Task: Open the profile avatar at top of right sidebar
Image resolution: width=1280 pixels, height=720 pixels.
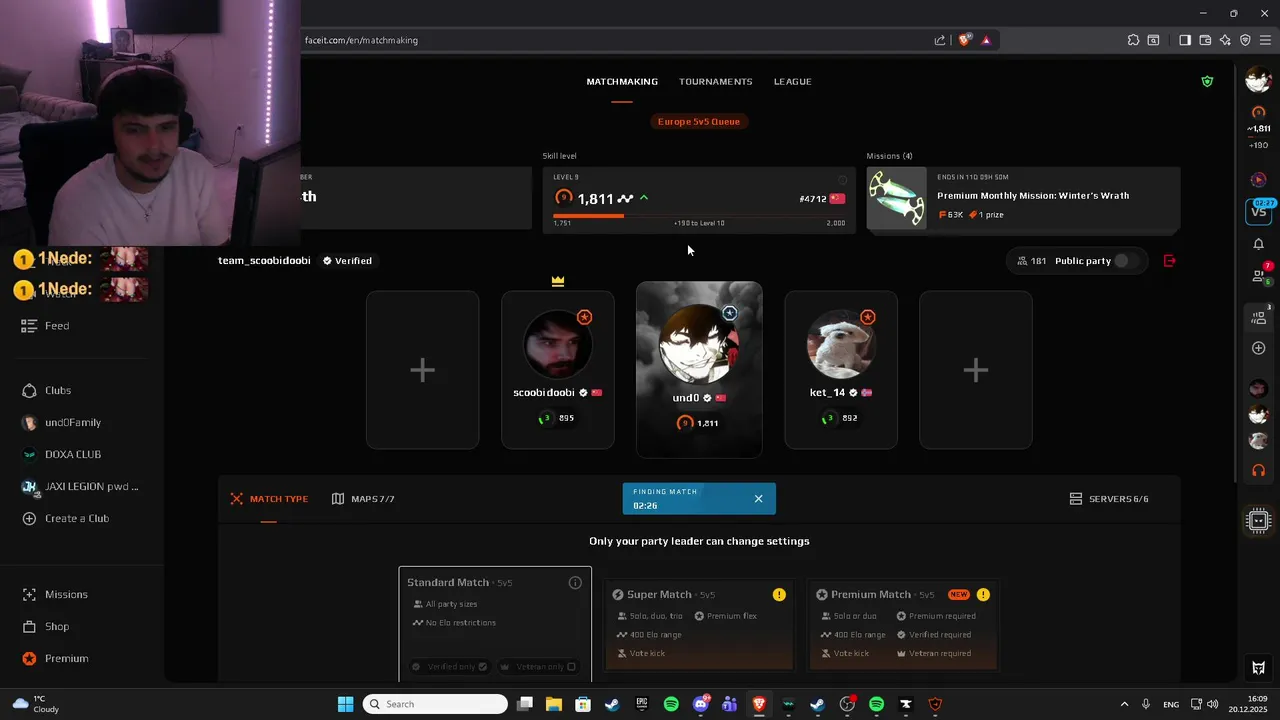Action: [1259, 81]
